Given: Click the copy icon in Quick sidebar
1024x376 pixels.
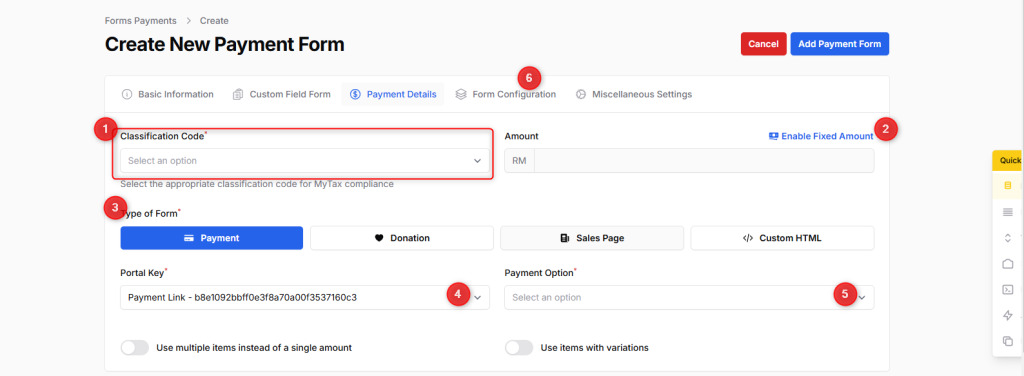Looking at the screenshot, I should pos(1008,341).
